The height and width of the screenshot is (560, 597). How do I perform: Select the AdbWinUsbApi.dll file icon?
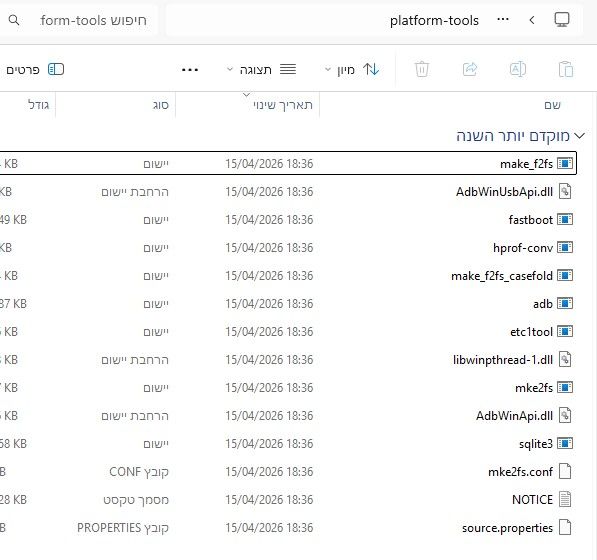pyautogui.click(x=565, y=191)
